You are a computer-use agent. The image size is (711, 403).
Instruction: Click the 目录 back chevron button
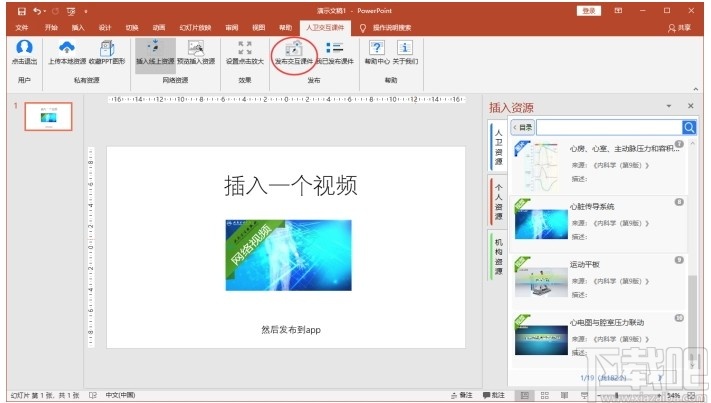pos(522,127)
